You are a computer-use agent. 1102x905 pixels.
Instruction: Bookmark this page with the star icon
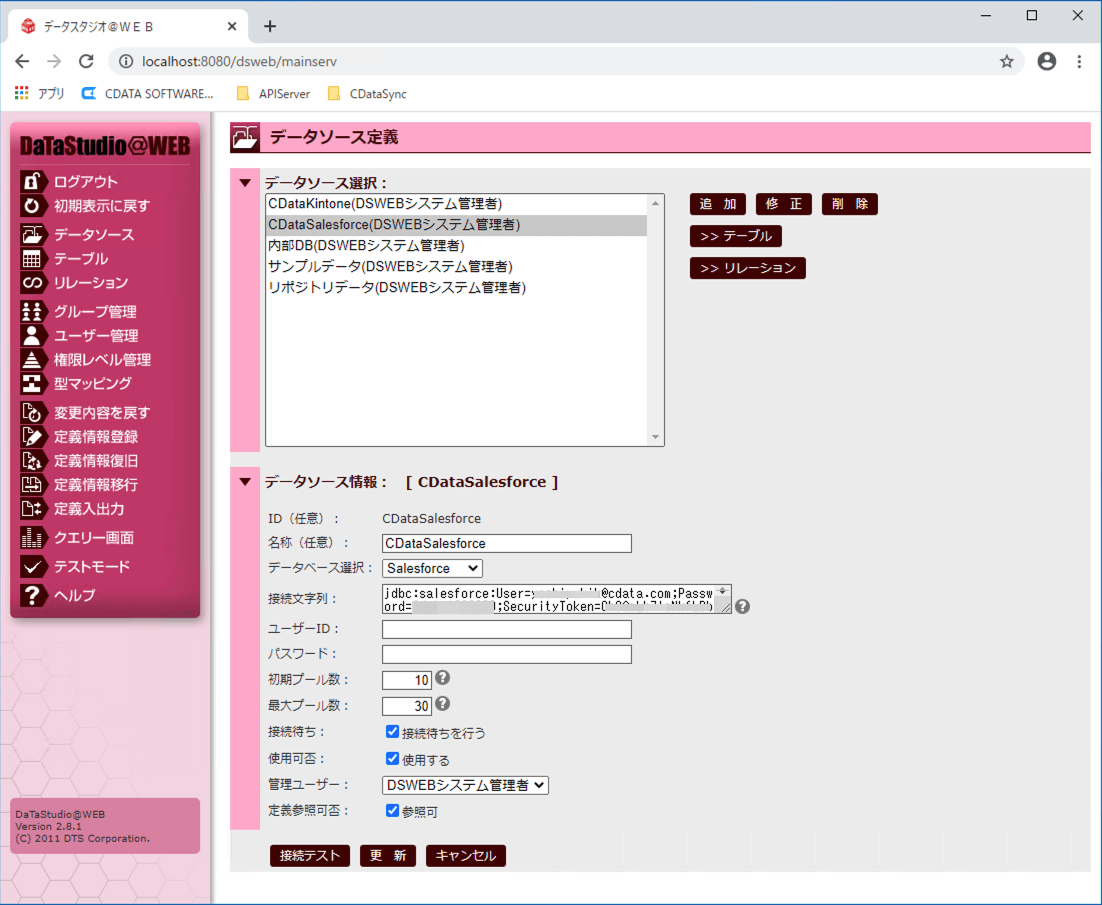click(x=1006, y=62)
